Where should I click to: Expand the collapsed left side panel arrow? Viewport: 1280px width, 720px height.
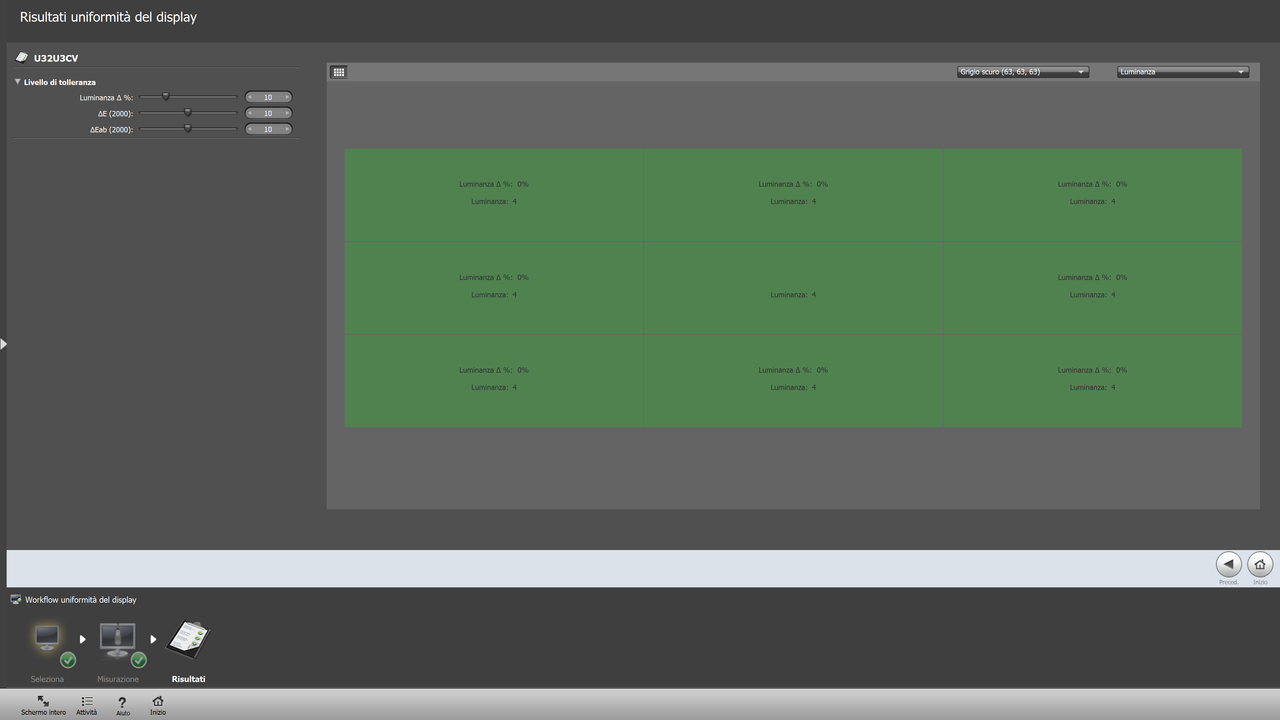click(x=4, y=344)
